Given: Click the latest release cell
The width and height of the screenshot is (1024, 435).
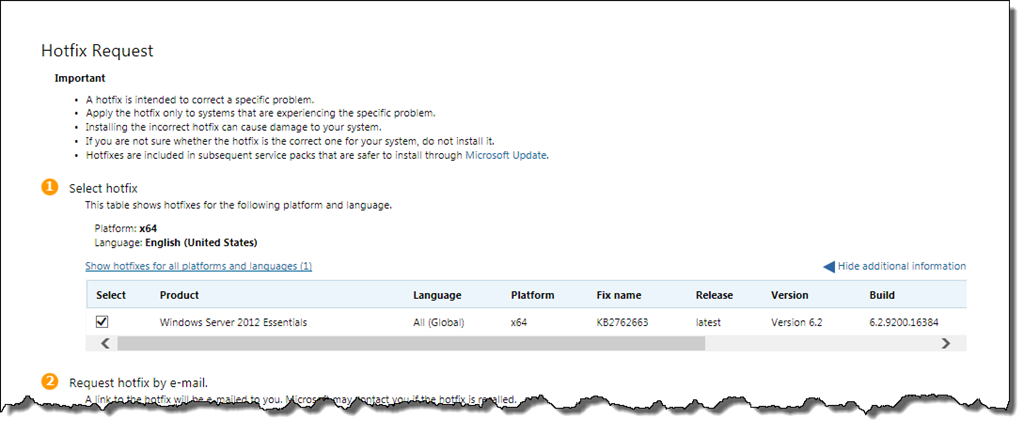Looking at the screenshot, I should click(x=709, y=322).
